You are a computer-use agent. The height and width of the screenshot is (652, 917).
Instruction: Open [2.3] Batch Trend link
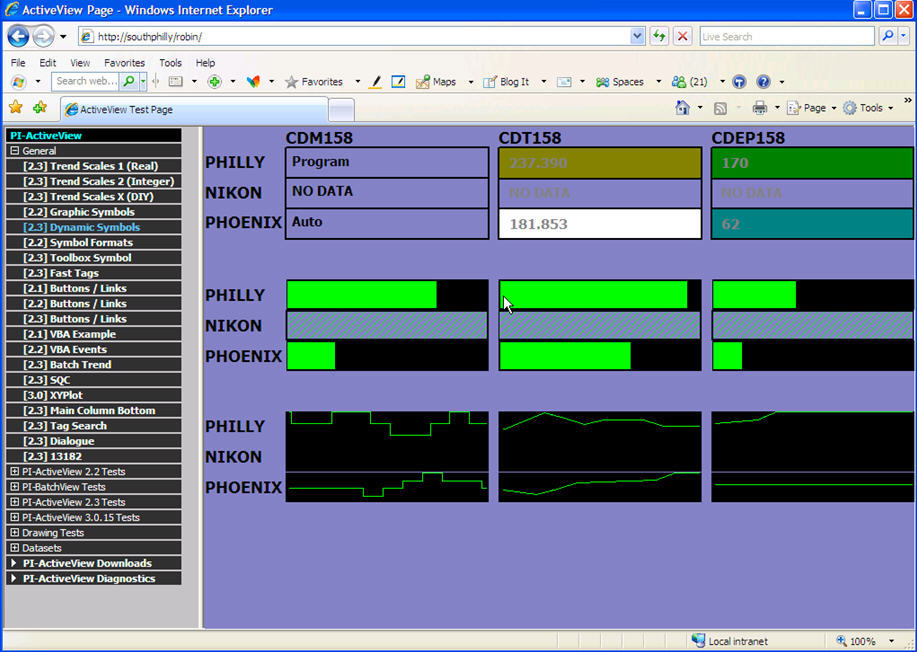(x=67, y=364)
